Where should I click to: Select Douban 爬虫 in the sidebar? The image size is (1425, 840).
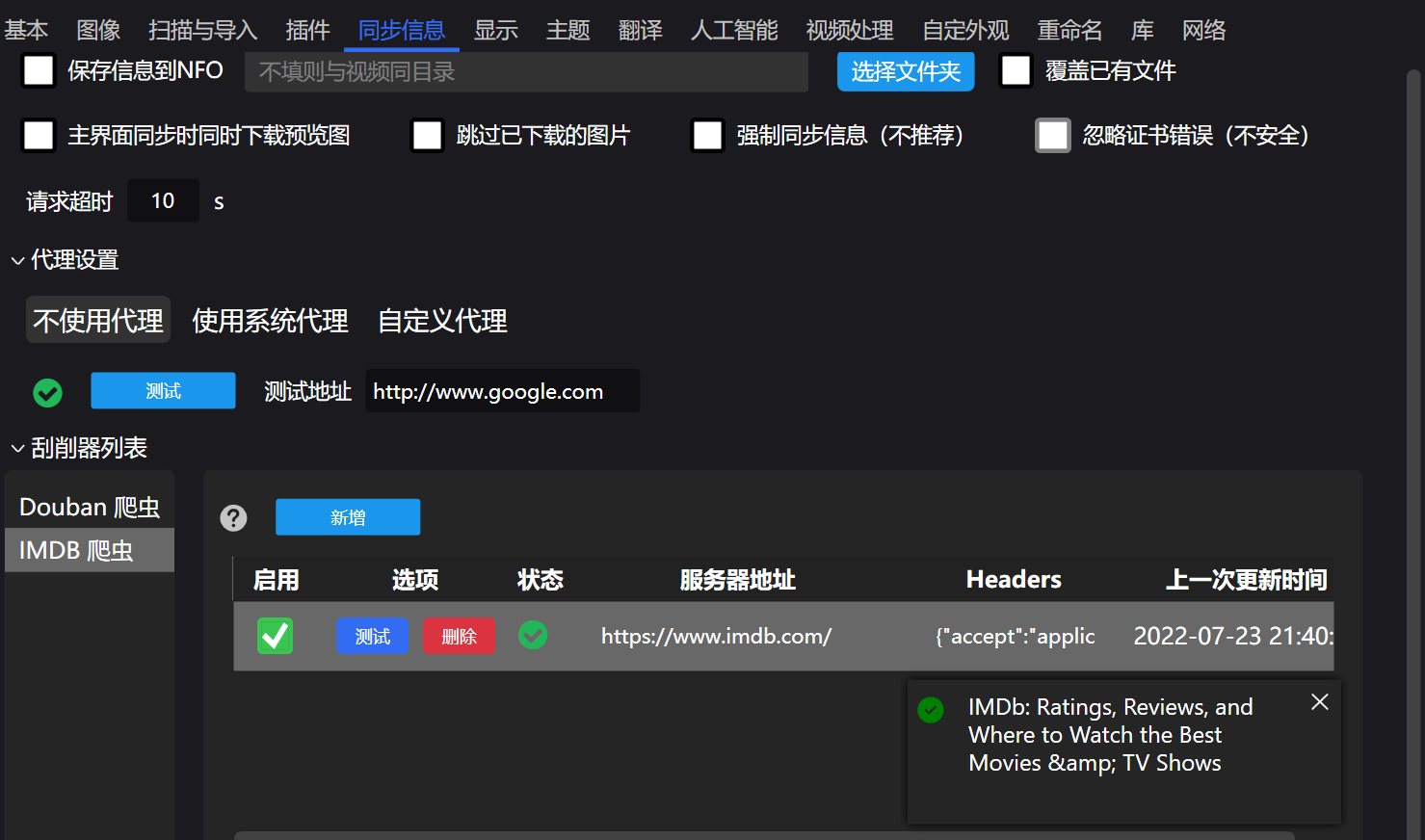point(89,506)
